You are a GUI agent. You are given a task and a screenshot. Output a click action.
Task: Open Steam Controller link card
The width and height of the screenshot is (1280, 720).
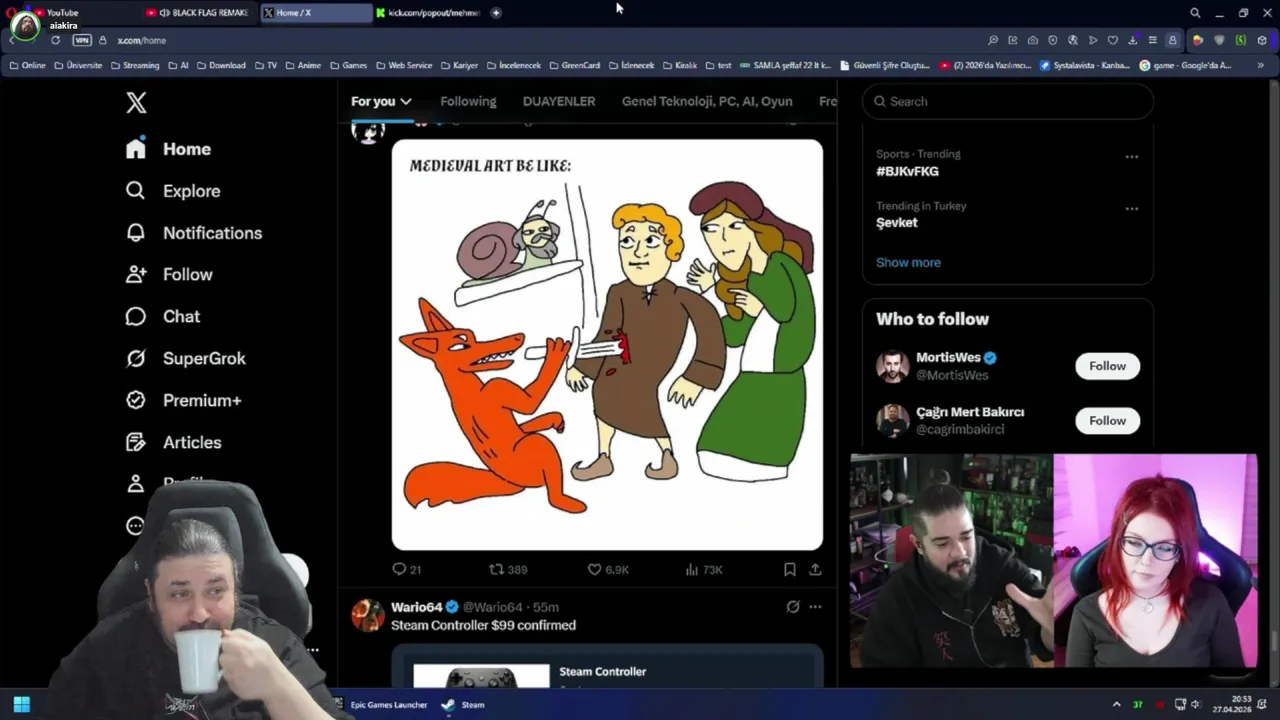(607, 667)
